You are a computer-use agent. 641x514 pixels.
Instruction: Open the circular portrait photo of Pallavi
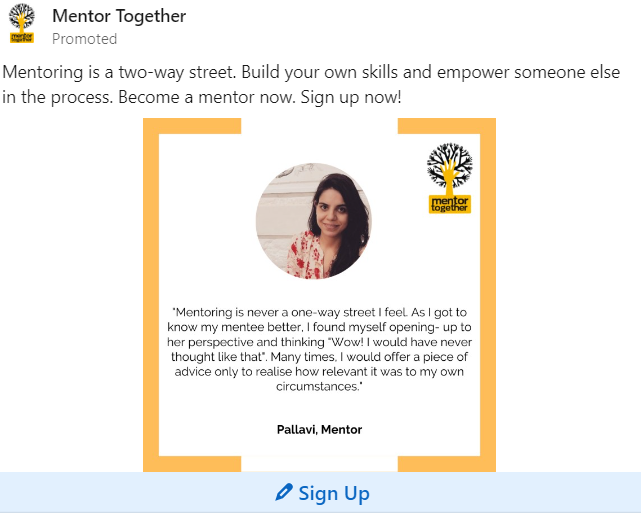pyautogui.click(x=314, y=221)
